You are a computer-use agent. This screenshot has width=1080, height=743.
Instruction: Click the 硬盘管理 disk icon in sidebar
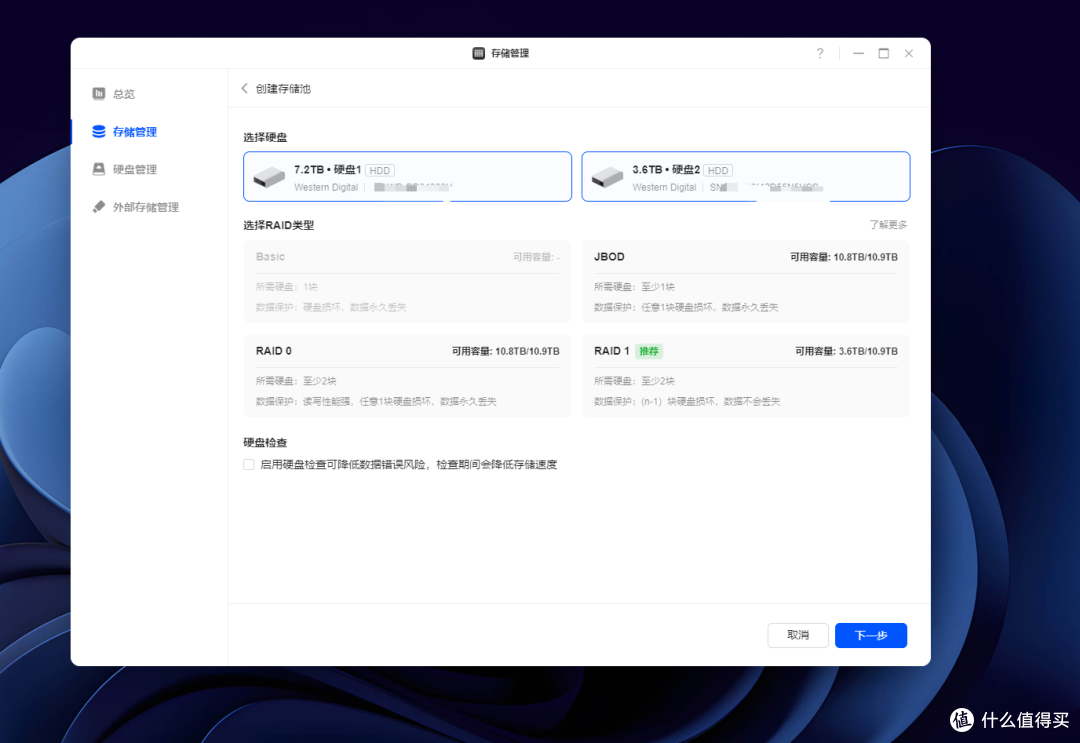pos(98,169)
